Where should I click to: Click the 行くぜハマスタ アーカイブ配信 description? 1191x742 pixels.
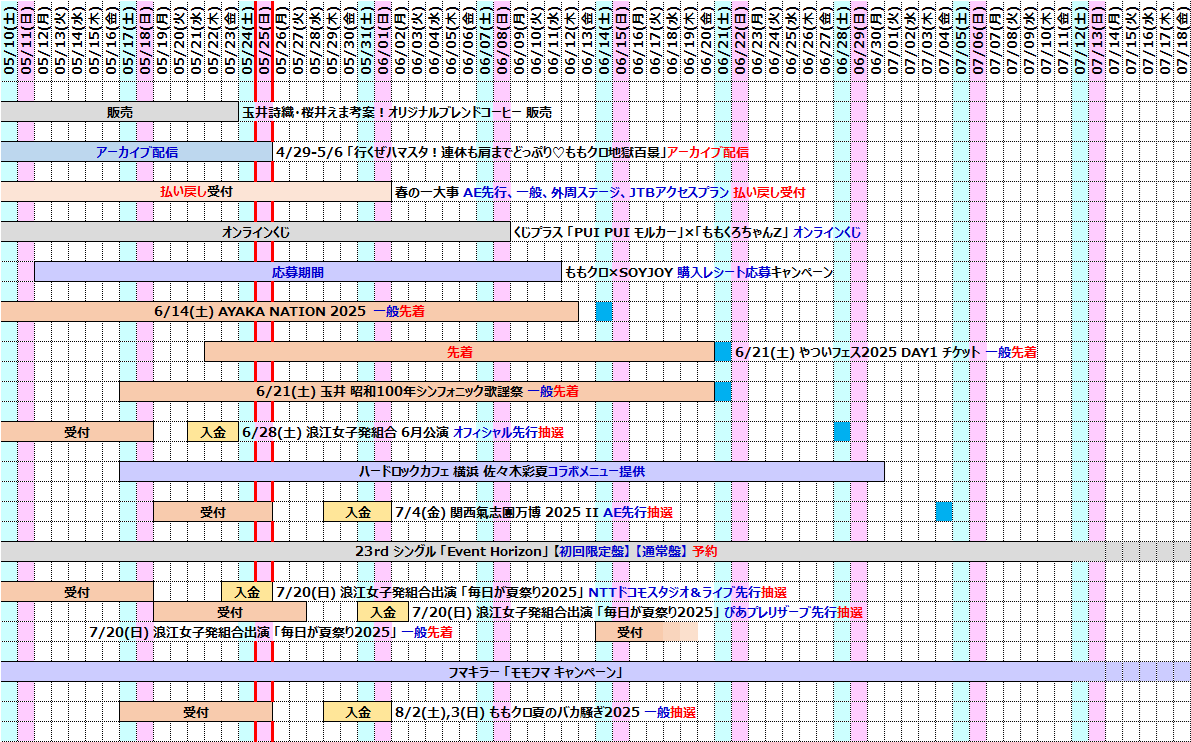pyautogui.click(x=513, y=153)
